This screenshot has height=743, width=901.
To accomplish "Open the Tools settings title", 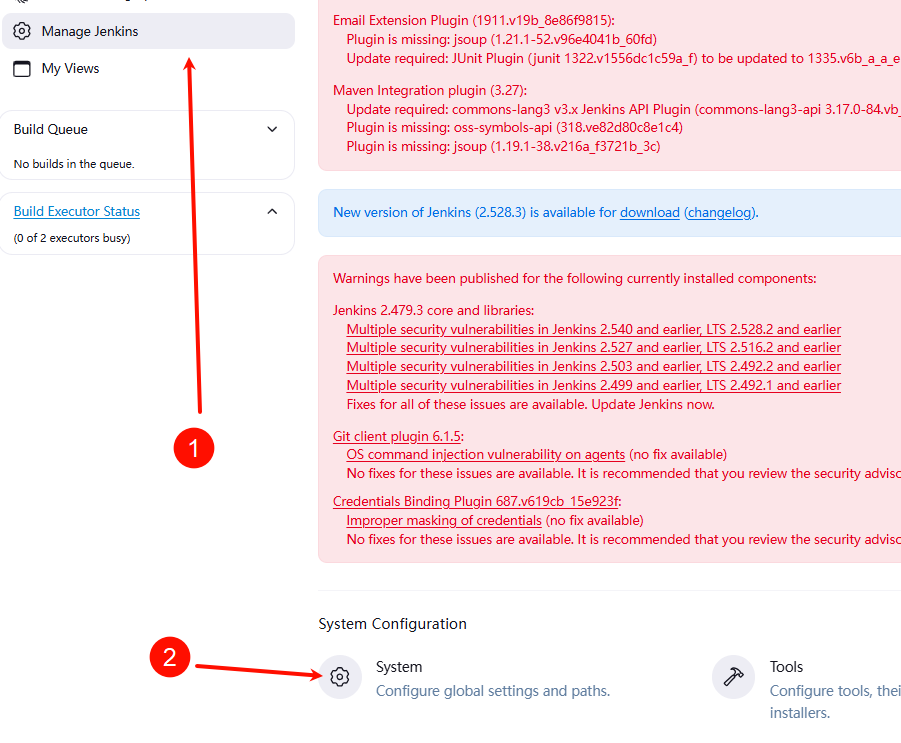I will tap(786, 667).
